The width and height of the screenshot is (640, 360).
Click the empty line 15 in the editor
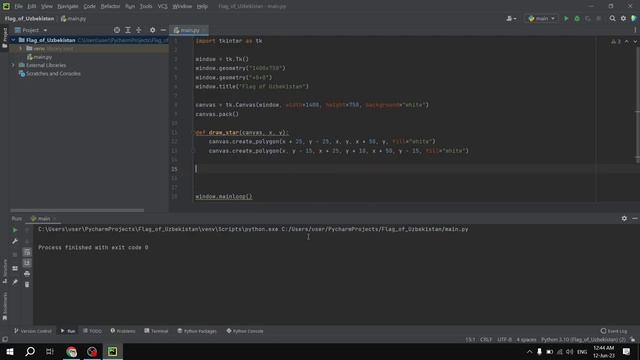[394, 169]
